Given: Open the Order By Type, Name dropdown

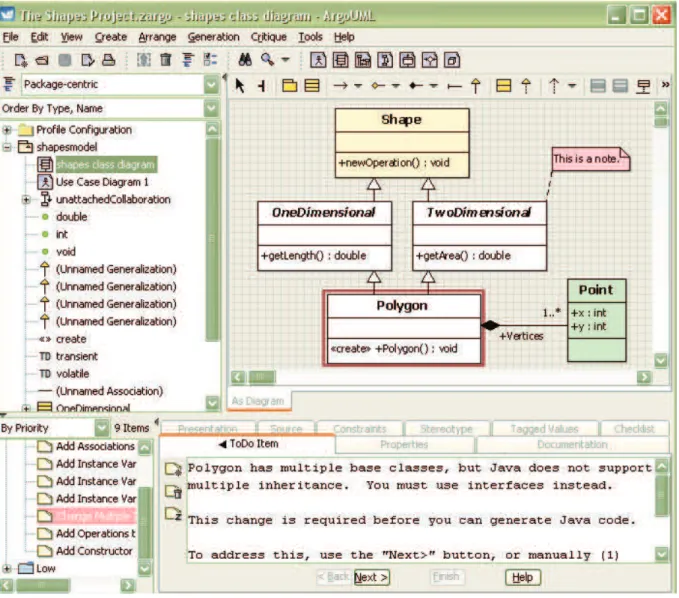Looking at the screenshot, I should tap(211, 108).
